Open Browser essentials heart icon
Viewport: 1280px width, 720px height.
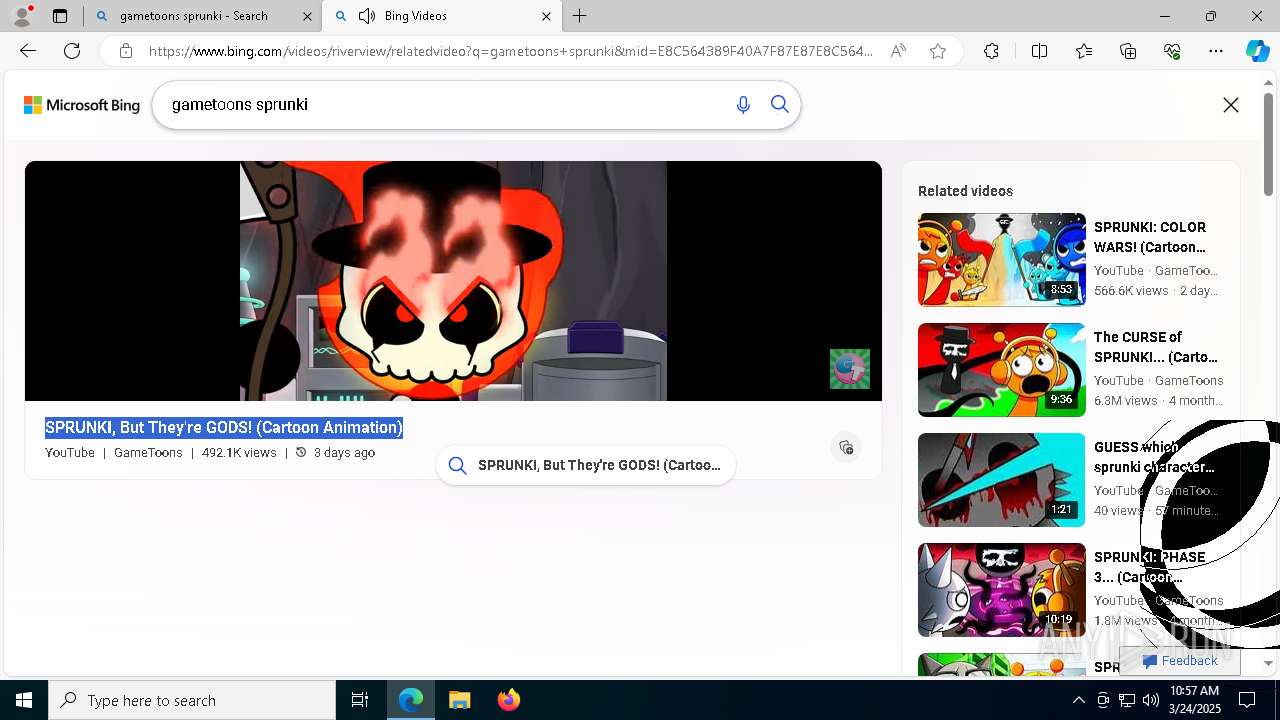(x=1172, y=51)
